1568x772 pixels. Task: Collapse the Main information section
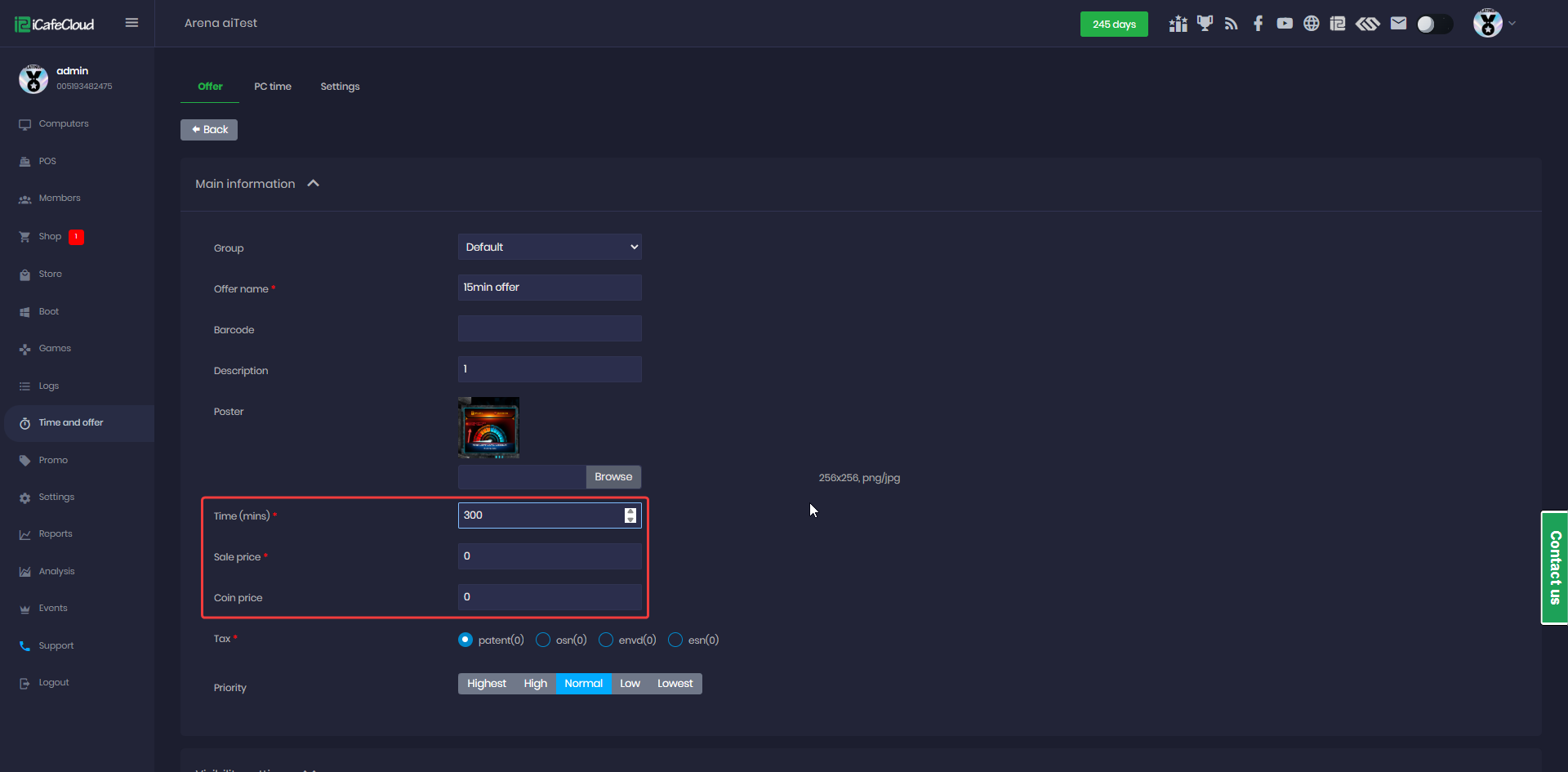313,184
